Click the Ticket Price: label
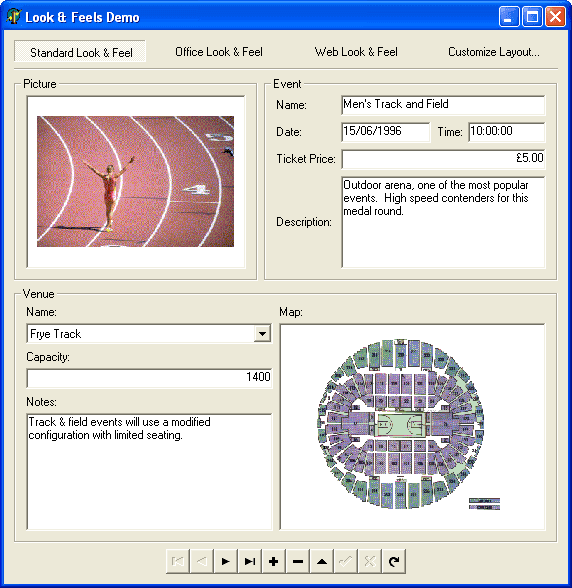This screenshot has height=588, width=572. [x=306, y=159]
